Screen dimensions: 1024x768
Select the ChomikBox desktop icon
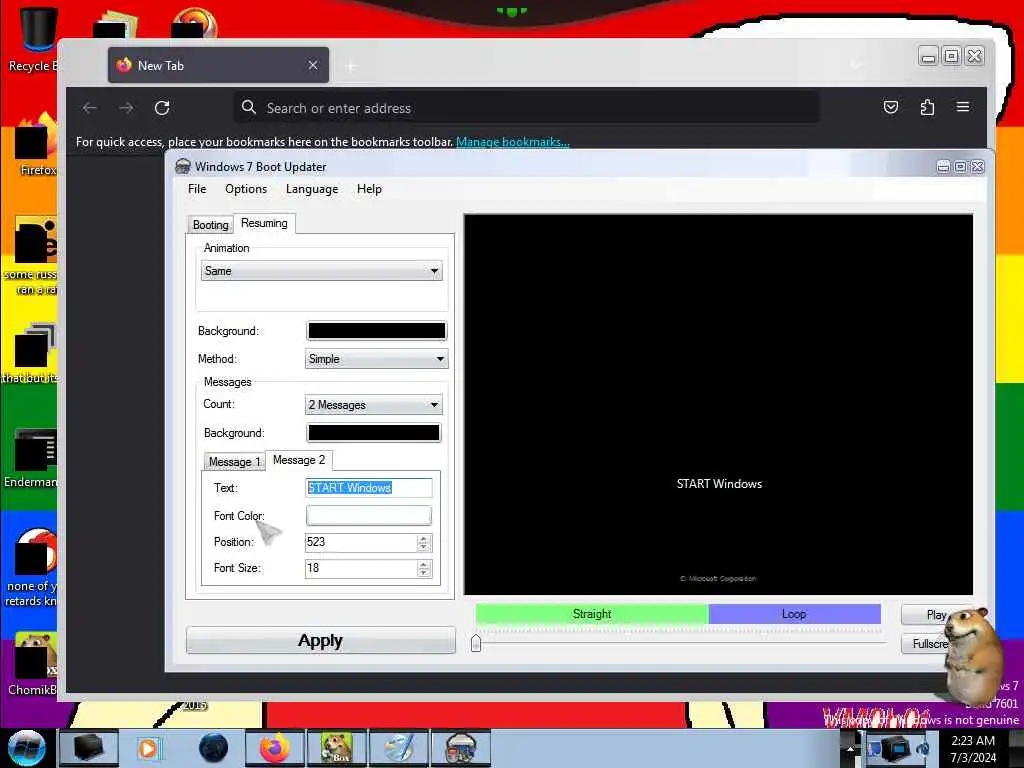pos(33,663)
